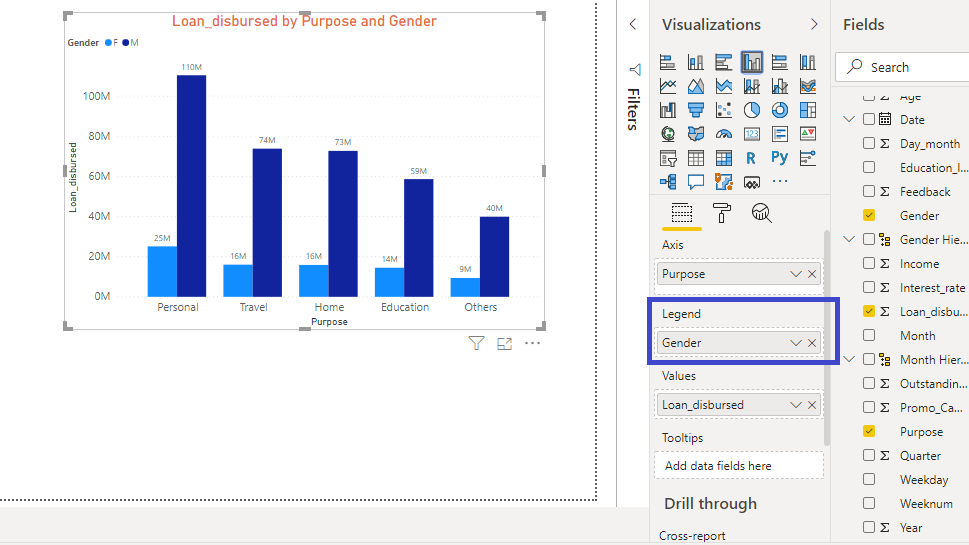Viewport: 969px width, 545px height.
Task: Switch to the Fields well tab
Action: [682, 212]
